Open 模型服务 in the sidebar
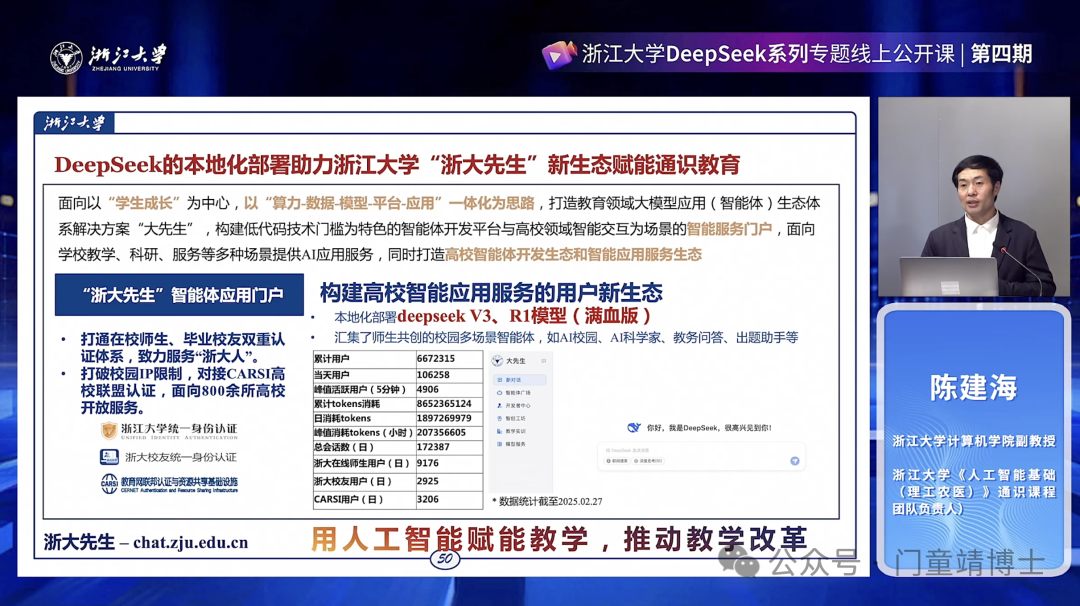The width and height of the screenshot is (1080, 606). (x=511, y=444)
